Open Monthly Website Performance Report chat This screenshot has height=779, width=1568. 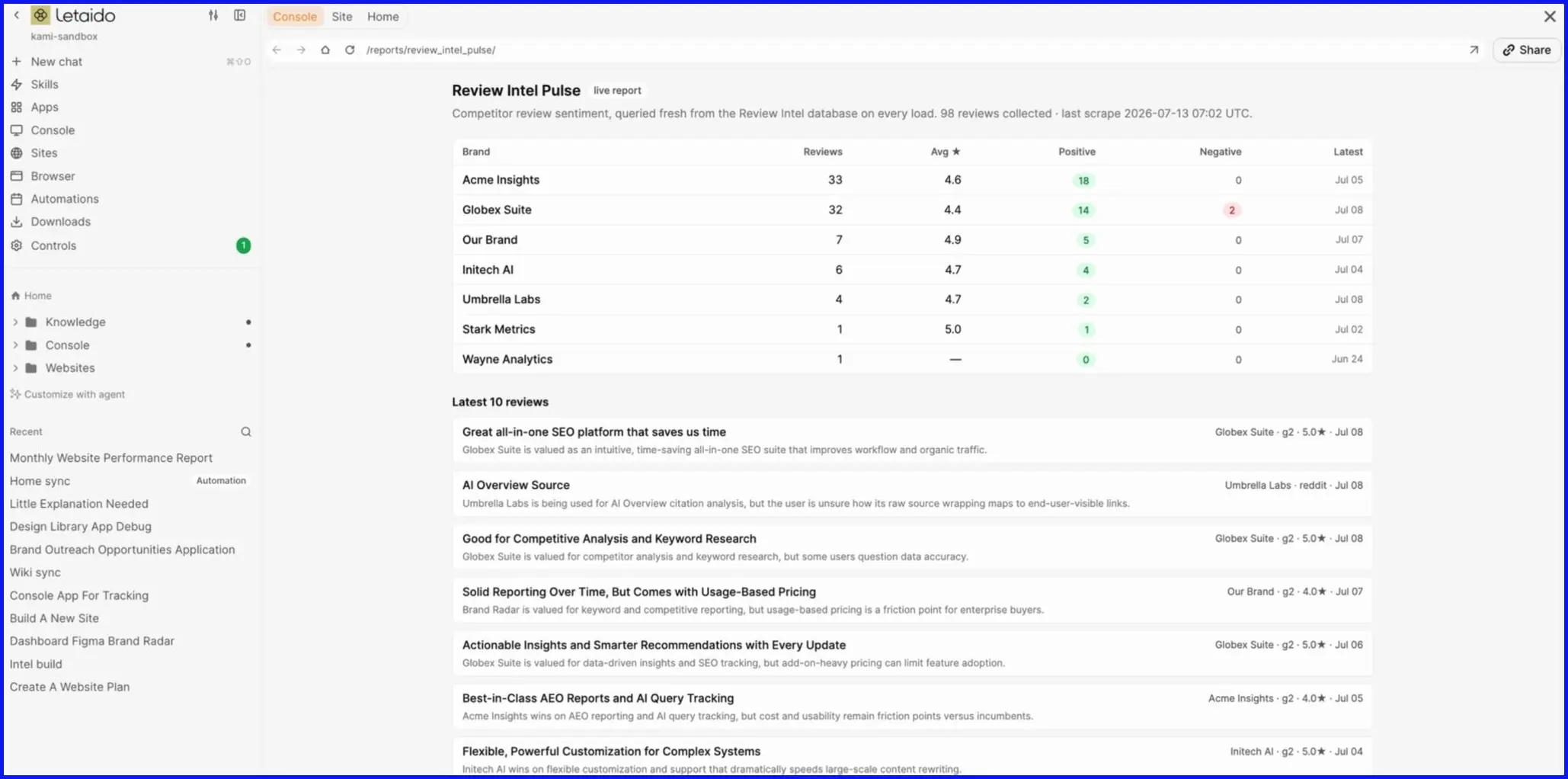pos(111,458)
